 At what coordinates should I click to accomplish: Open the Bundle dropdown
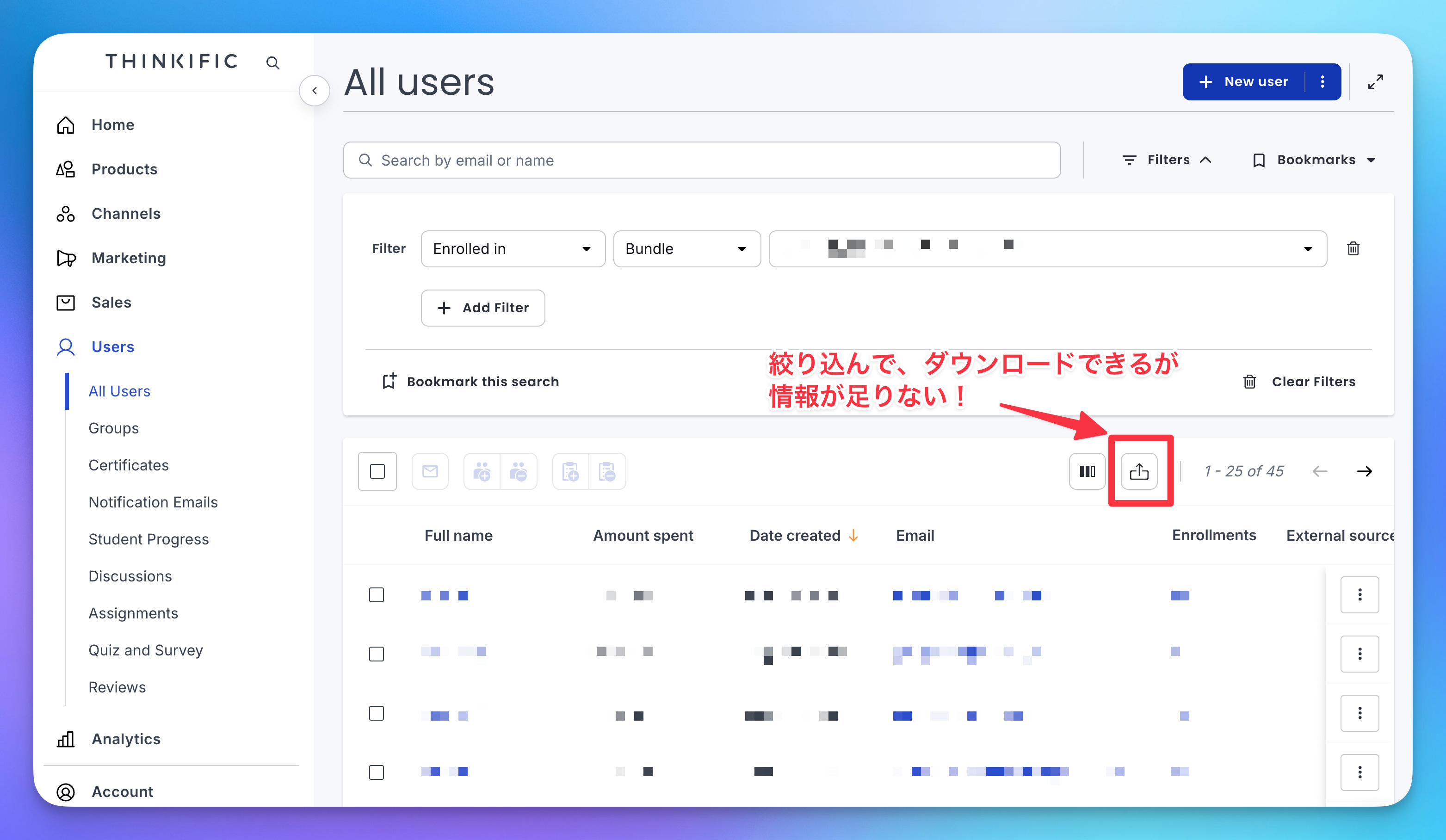686,248
